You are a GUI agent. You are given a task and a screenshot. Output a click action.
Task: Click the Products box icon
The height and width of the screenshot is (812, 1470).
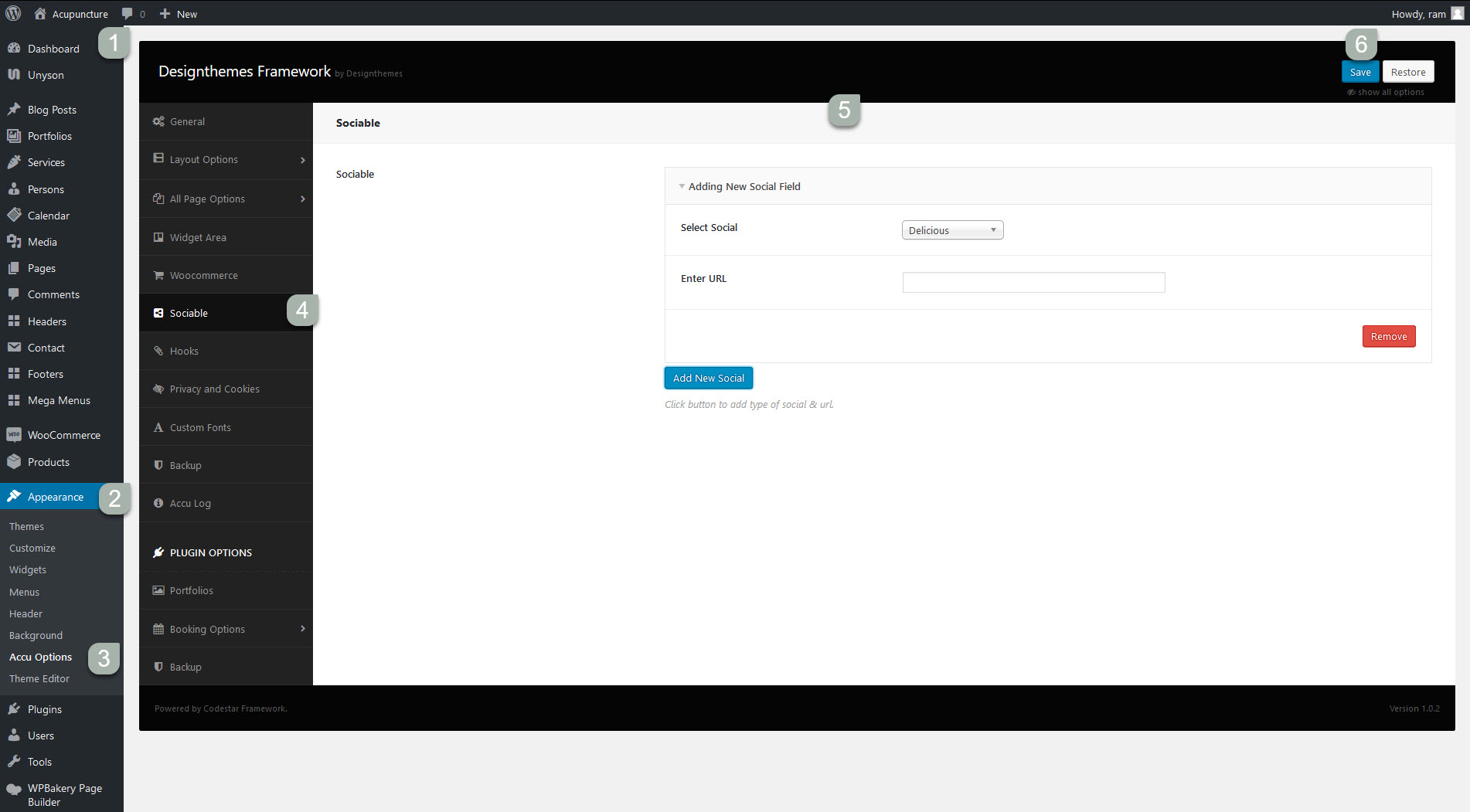click(14, 461)
